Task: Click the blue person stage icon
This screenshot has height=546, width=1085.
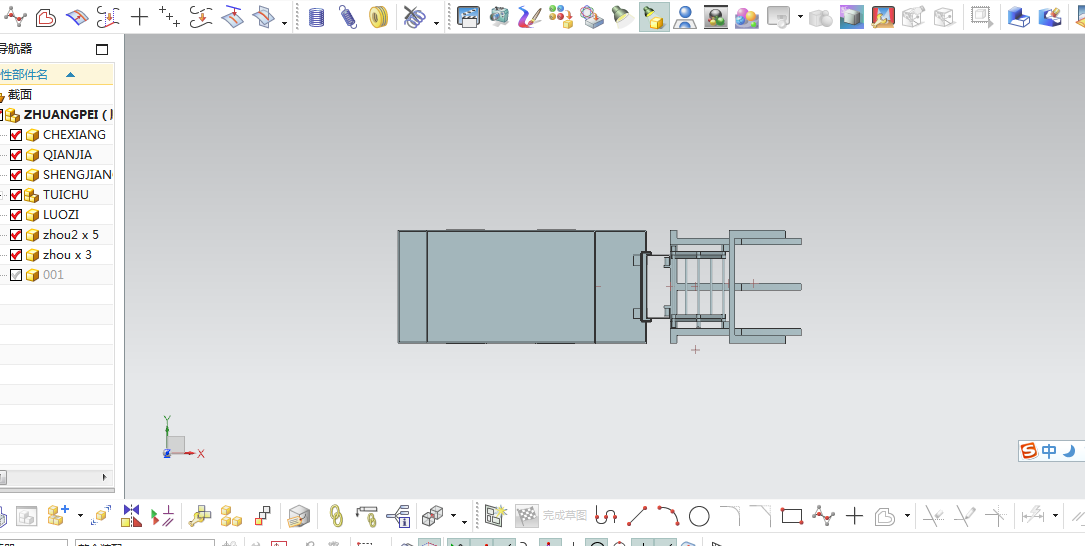Action: tap(685, 17)
